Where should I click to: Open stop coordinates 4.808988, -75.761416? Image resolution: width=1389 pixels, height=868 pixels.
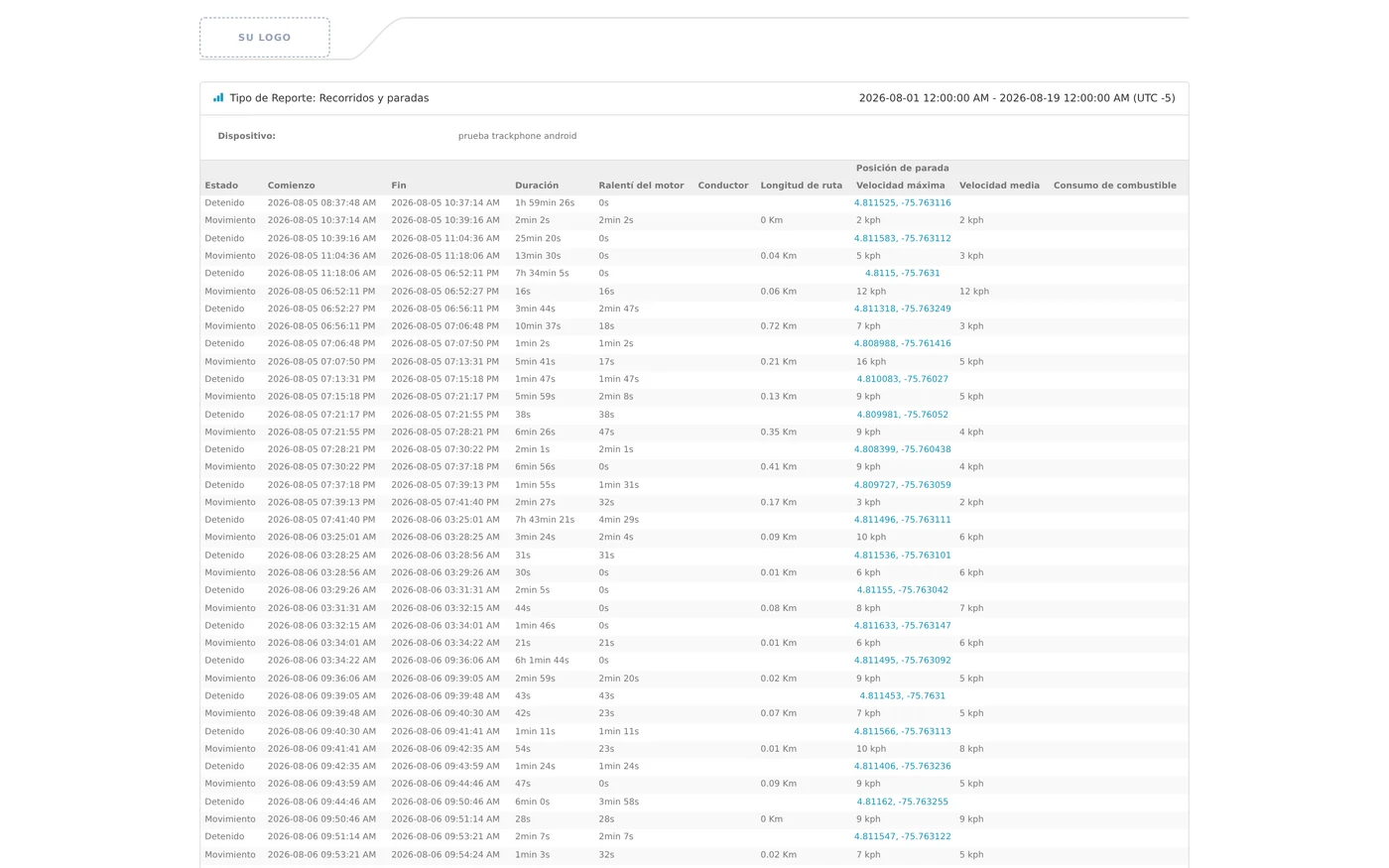click(x=902, y=344)
